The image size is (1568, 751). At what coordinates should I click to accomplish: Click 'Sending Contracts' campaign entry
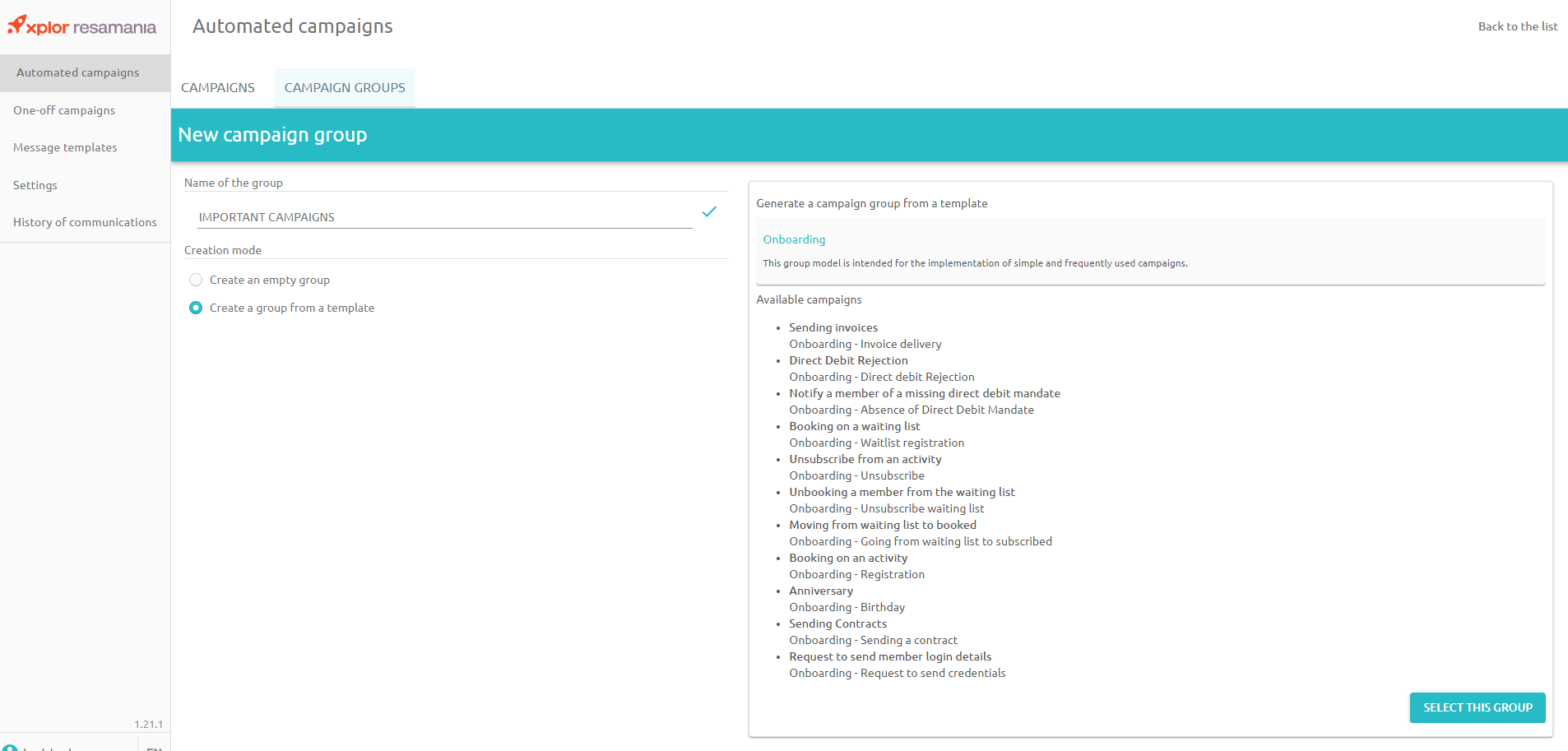pyautogui.click(x=837, y=624)
